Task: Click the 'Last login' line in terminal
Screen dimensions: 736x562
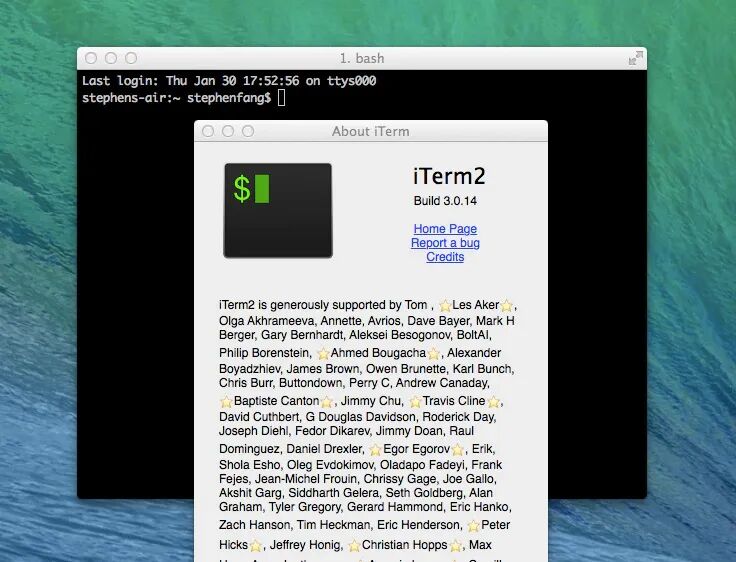Action: pos(229,81)
